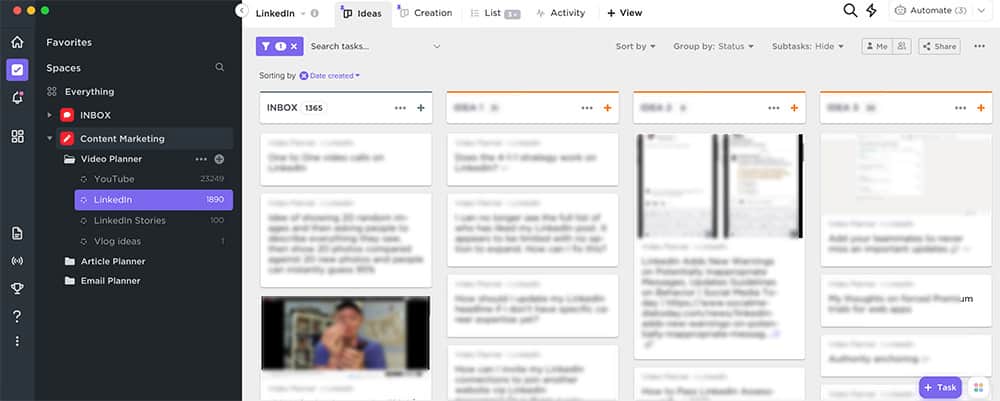Switch to the Creation tab
Screen dimensions: 1000x401
pos(426,13)
